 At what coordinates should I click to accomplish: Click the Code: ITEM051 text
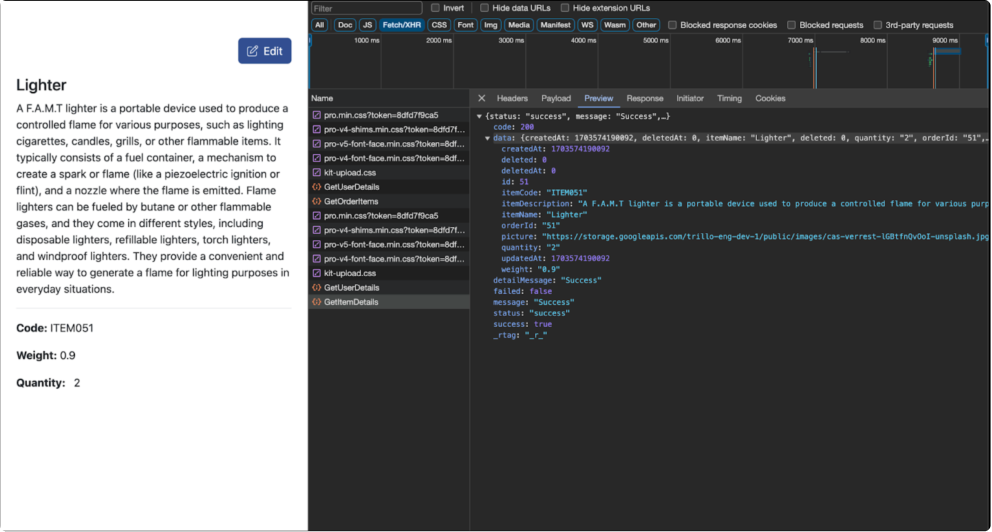pyautogui.click(x=55, y=328)
